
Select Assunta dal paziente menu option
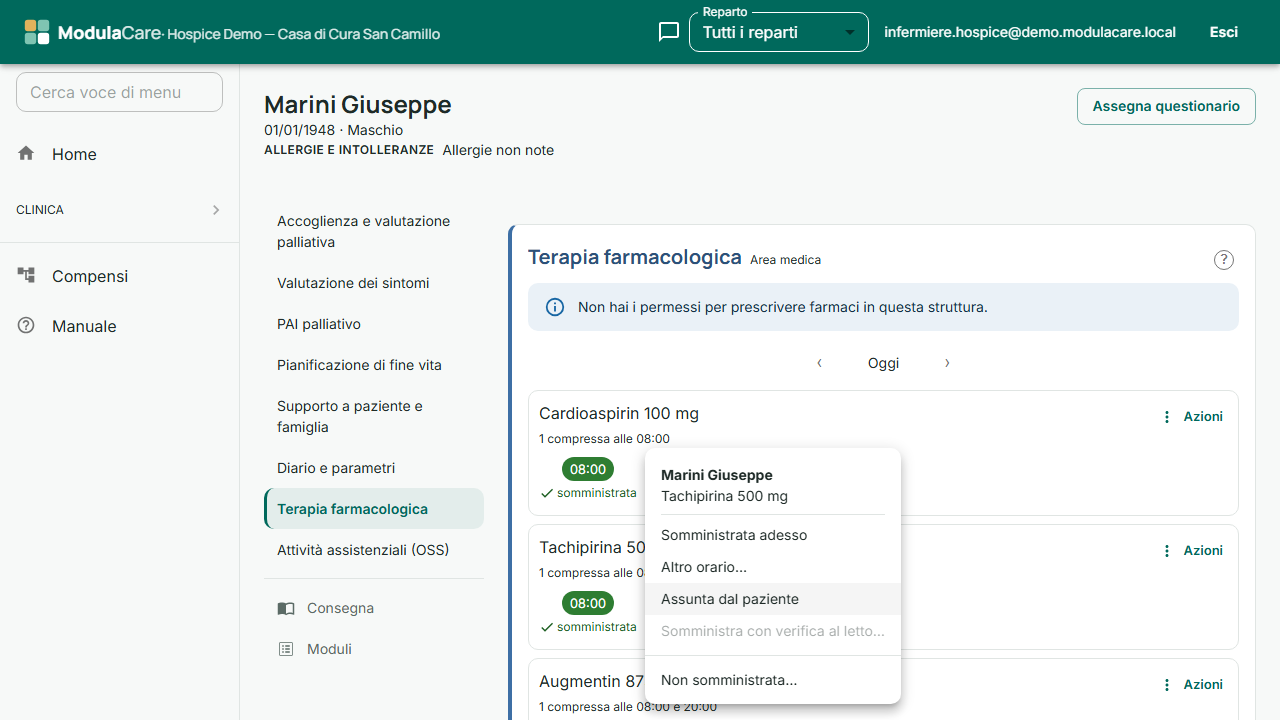pos(773,599)
